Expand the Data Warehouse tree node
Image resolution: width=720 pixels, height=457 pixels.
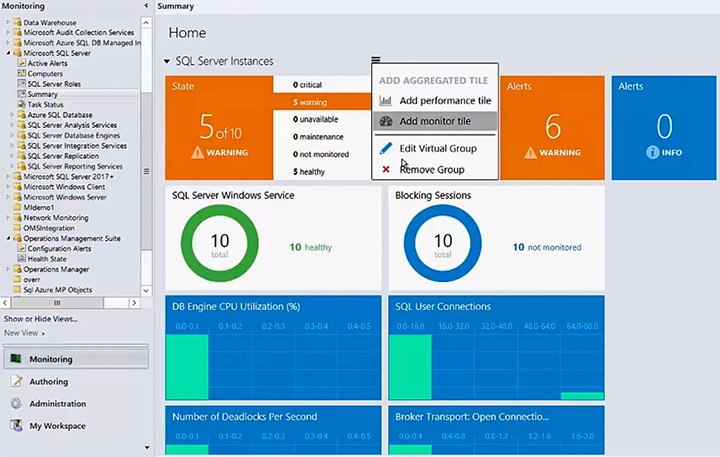[8, 22]
